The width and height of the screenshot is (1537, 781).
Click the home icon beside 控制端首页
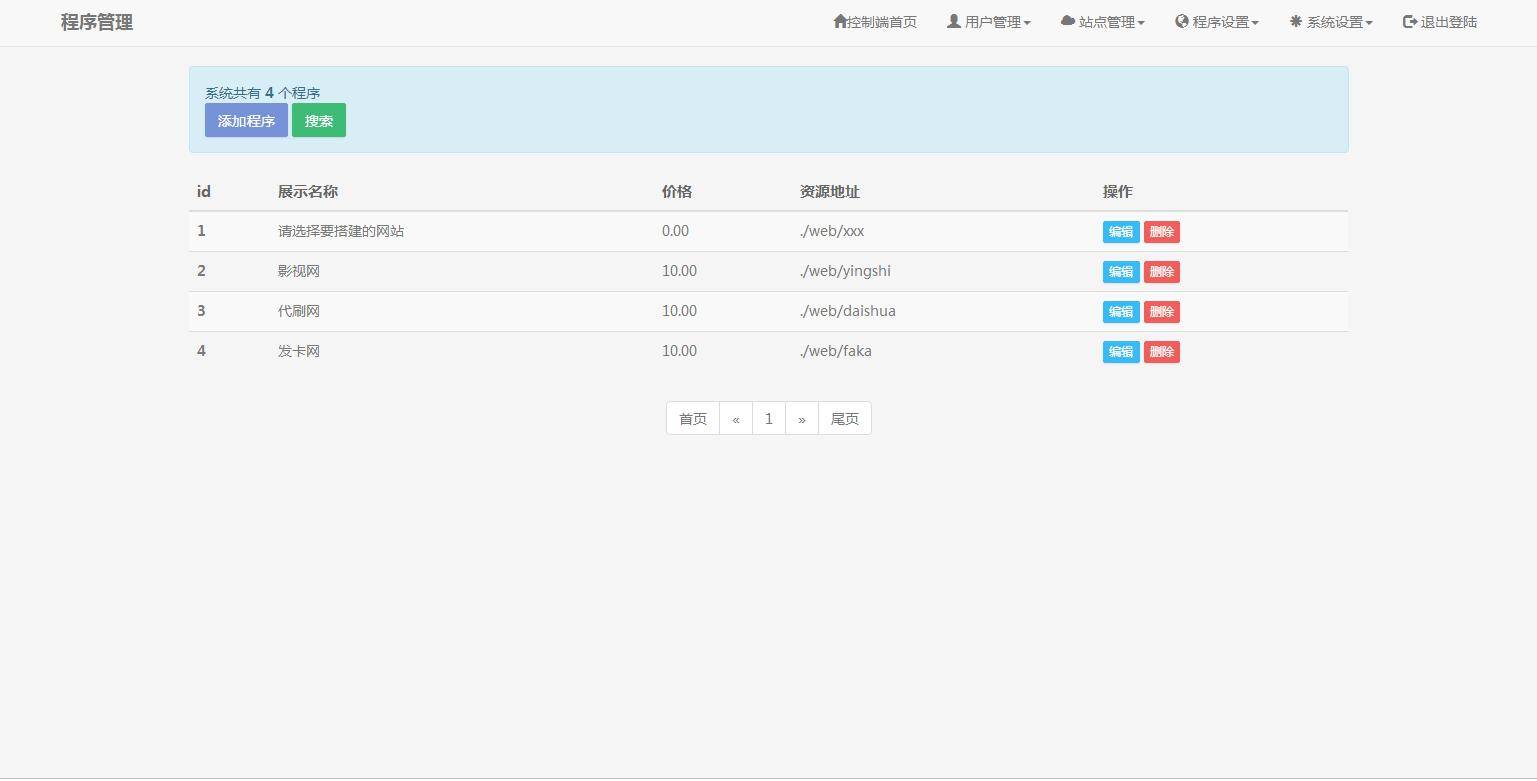click(840, 21)
